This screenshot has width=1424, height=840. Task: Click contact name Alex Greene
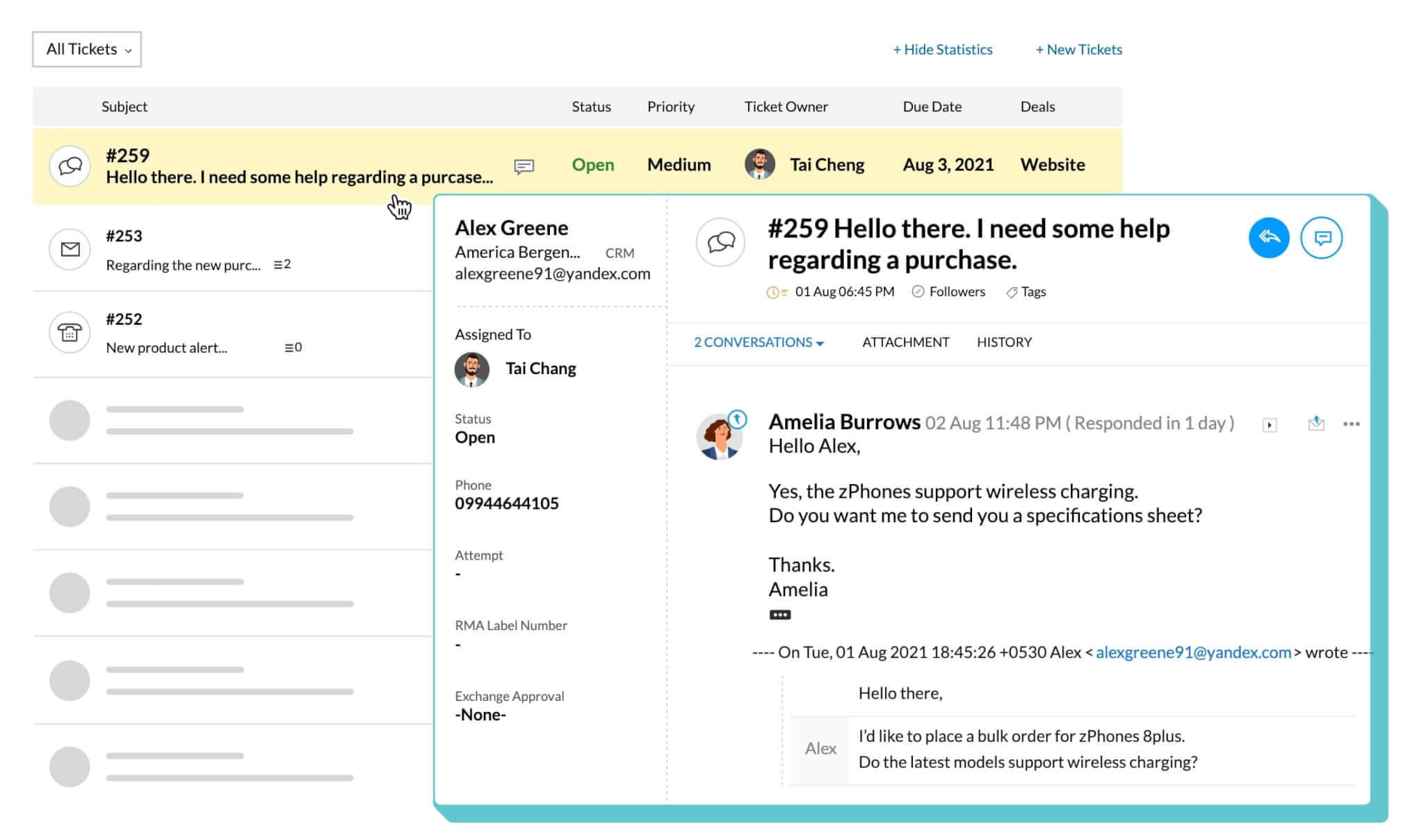pos(511,228)
